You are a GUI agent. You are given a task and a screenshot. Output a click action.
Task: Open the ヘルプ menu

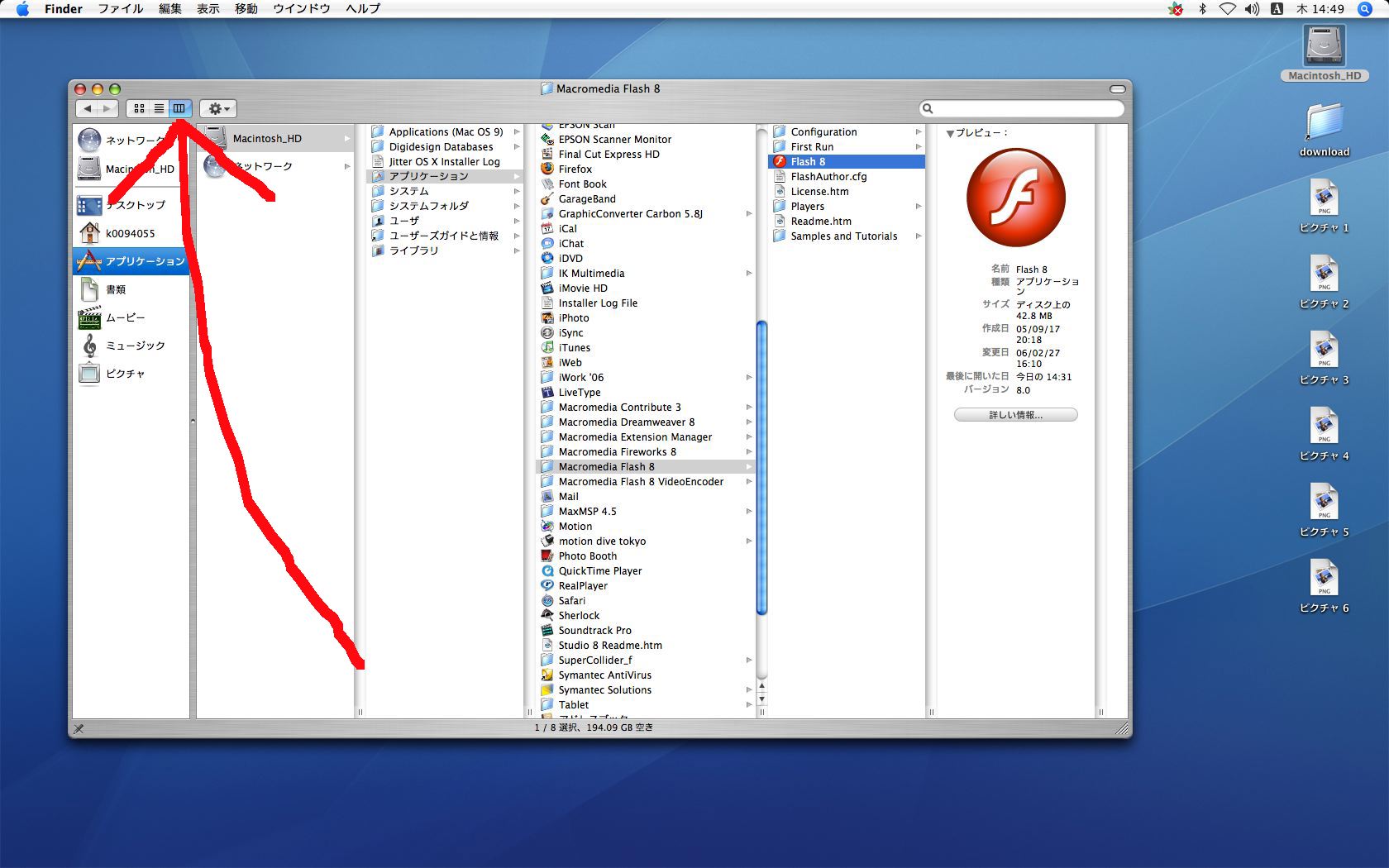point(363,9)
